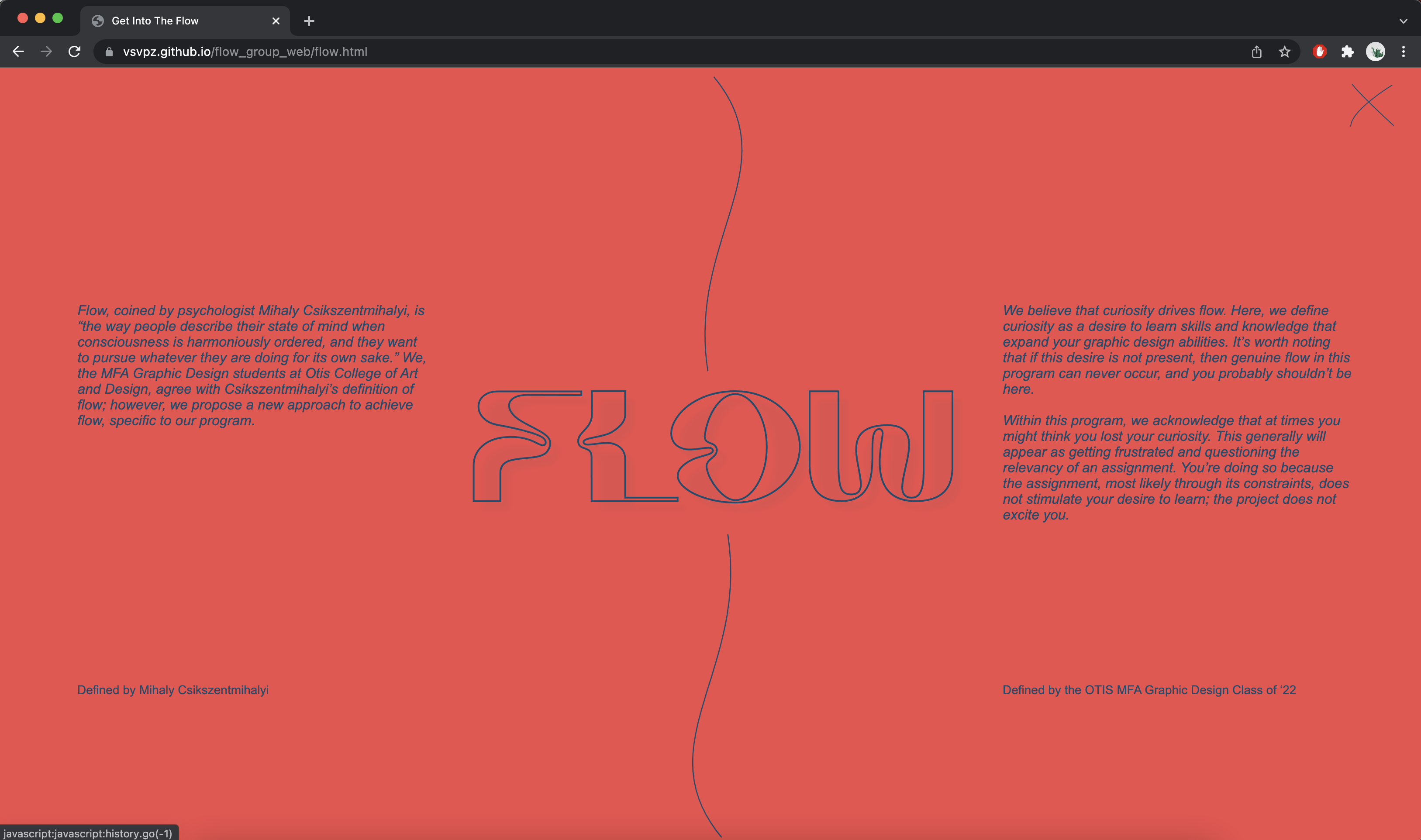
Task: View site info via lock icon
Action: [109, 52]
